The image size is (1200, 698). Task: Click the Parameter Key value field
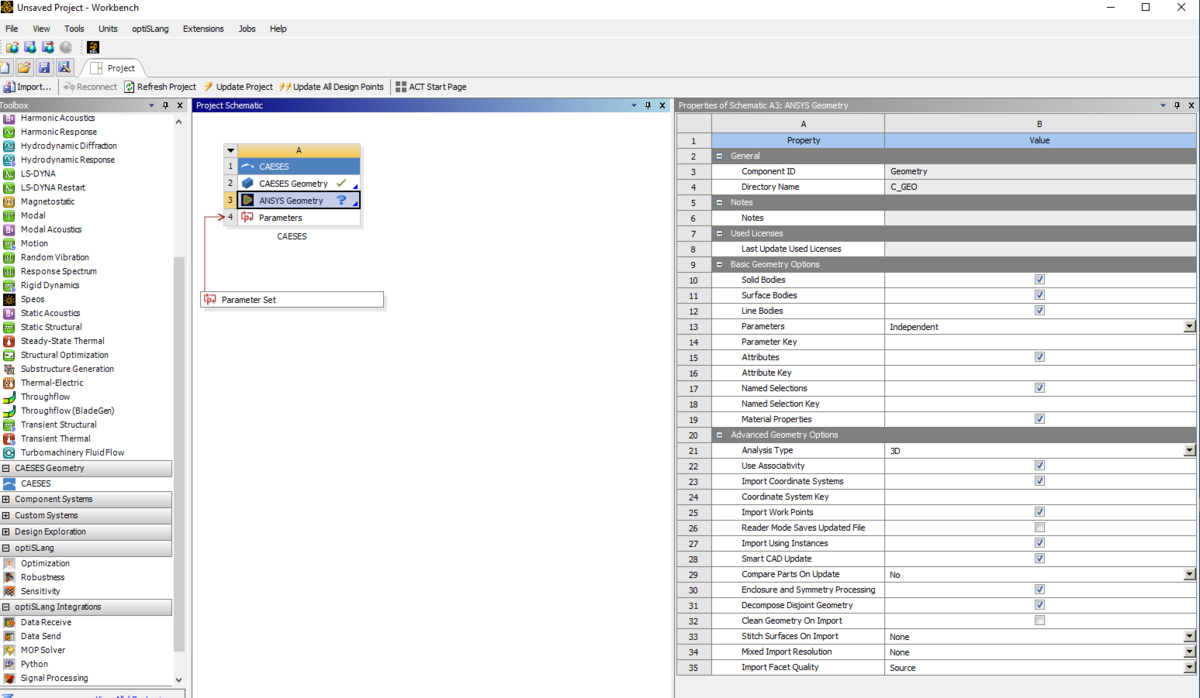[x=1040, y=342]
